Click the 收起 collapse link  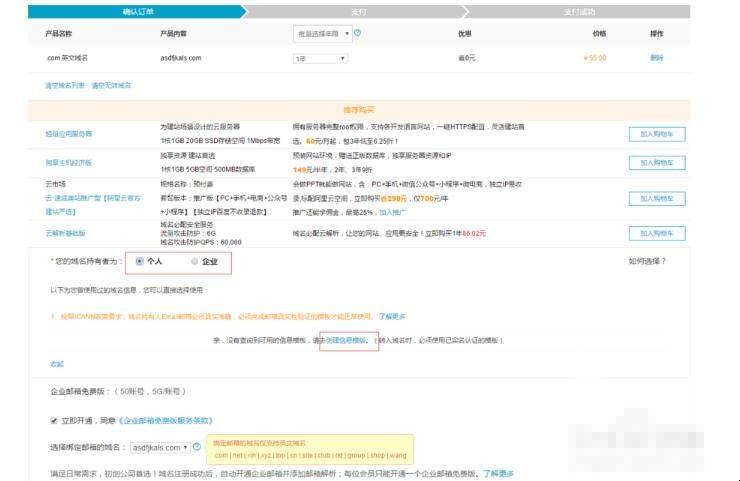(57, 364)
